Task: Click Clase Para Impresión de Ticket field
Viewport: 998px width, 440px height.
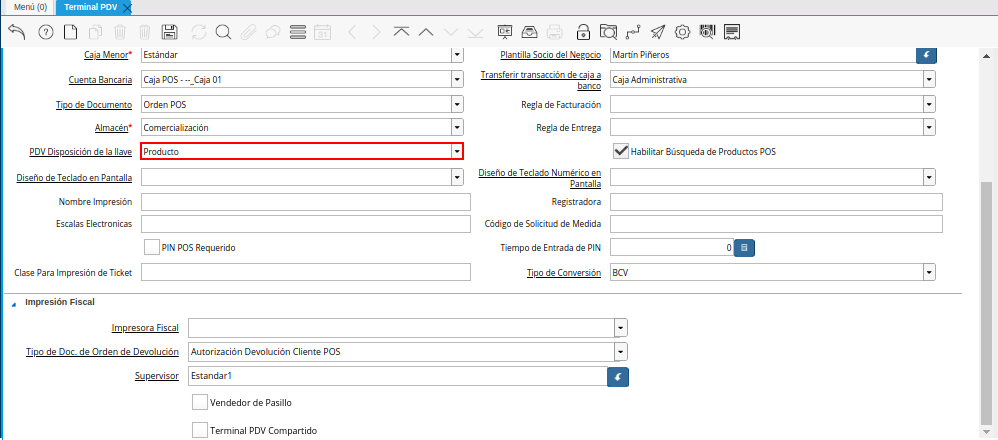Action: click(x=306, y=273)
